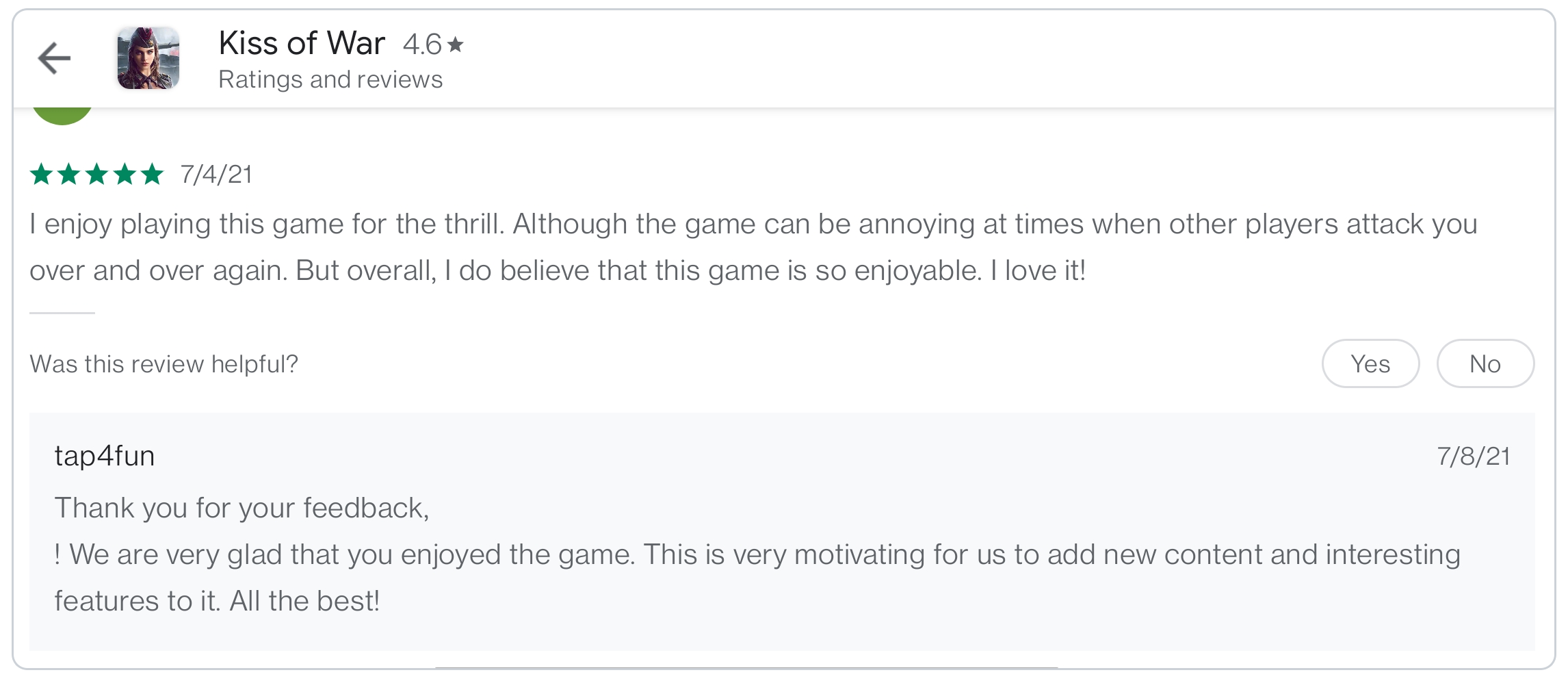Click the Ratings and reviews subtitle
Image resolution: width=1568 pixels, height=692 pixels.
(330, 79)
